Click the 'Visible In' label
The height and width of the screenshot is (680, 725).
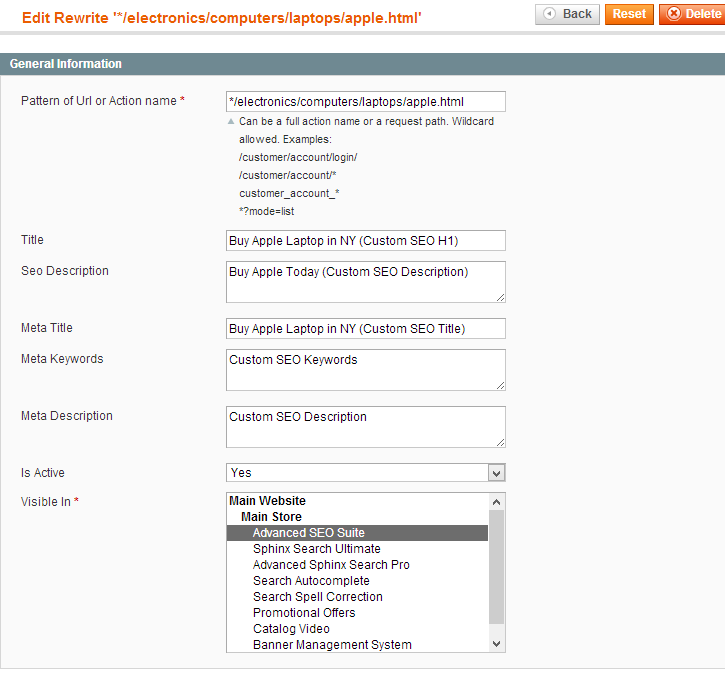46,502
